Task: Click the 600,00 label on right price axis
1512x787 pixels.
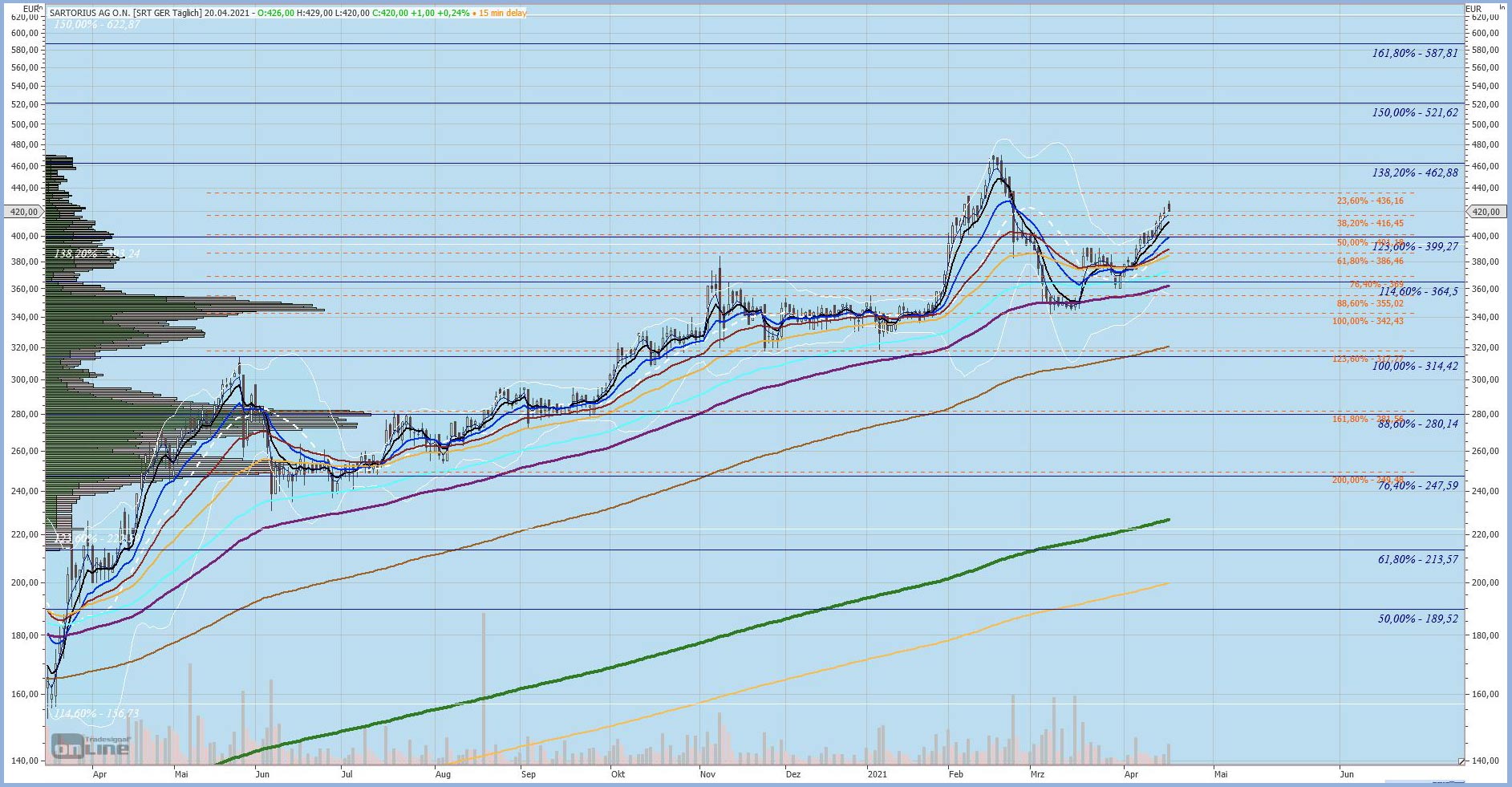Action: [1486, 33]
